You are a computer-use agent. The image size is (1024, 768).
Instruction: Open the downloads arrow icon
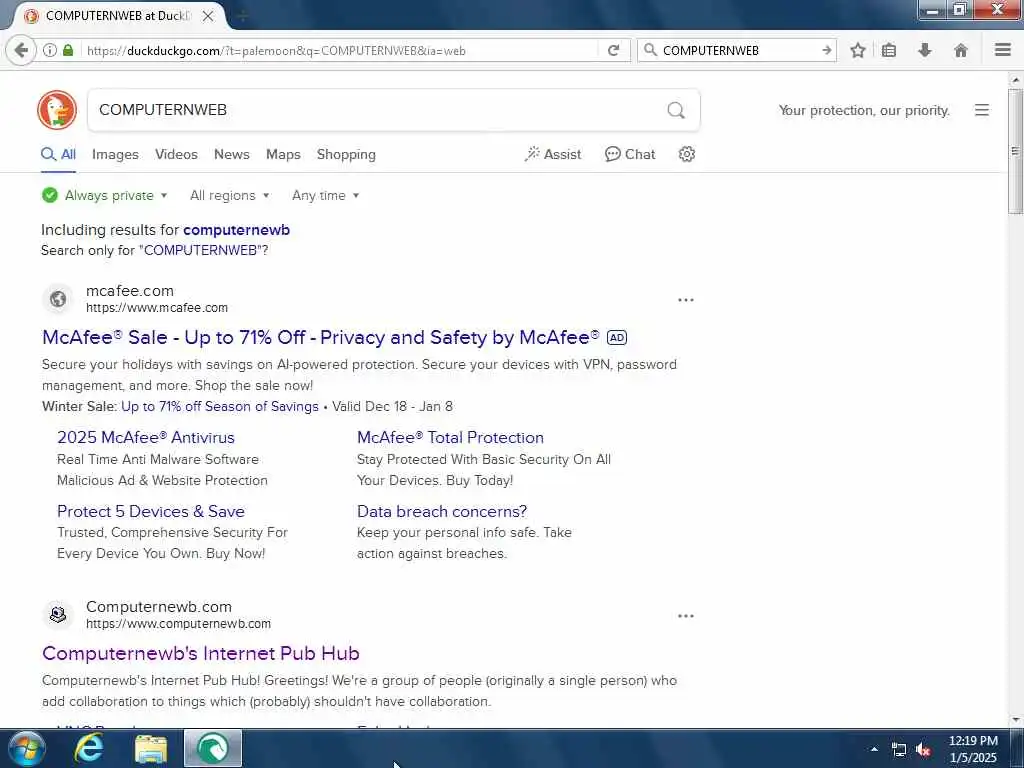925,50
